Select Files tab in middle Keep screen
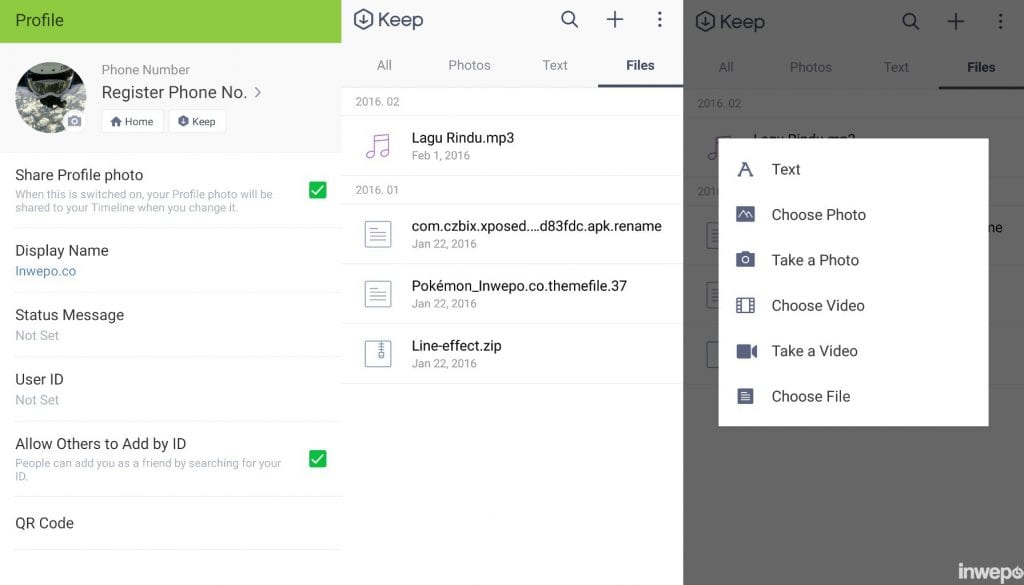 pyautogui.click(x=640, y=65)
